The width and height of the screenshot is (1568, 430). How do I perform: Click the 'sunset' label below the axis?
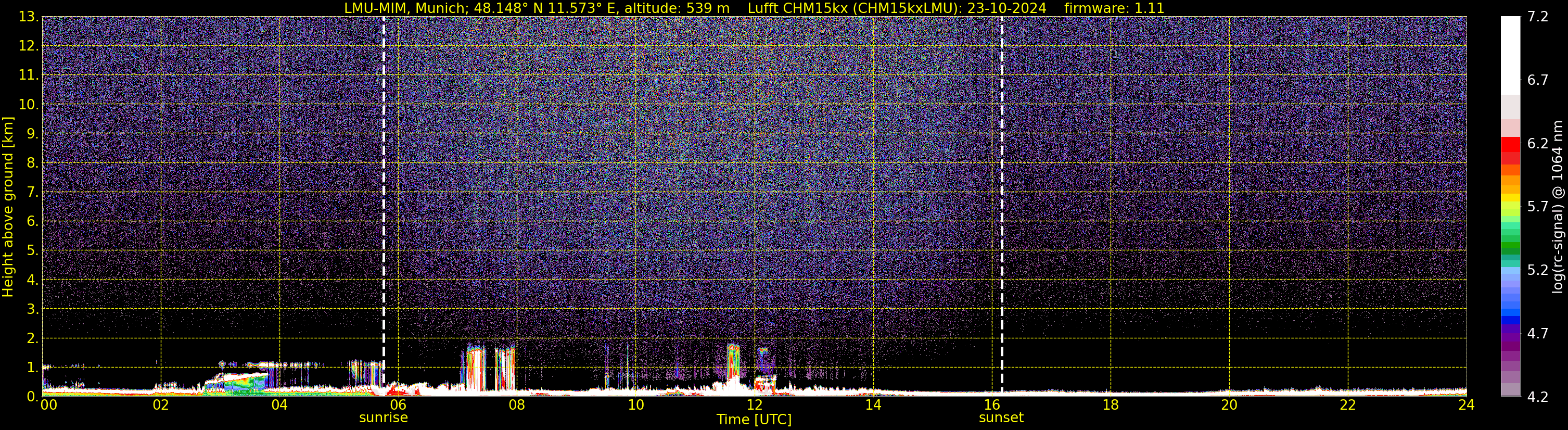[x=1001, y=418]
